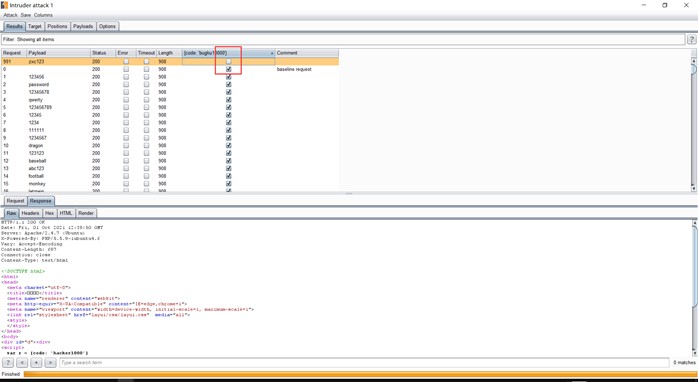
Task: Switch to the Request tab
Action: point(15,201)
